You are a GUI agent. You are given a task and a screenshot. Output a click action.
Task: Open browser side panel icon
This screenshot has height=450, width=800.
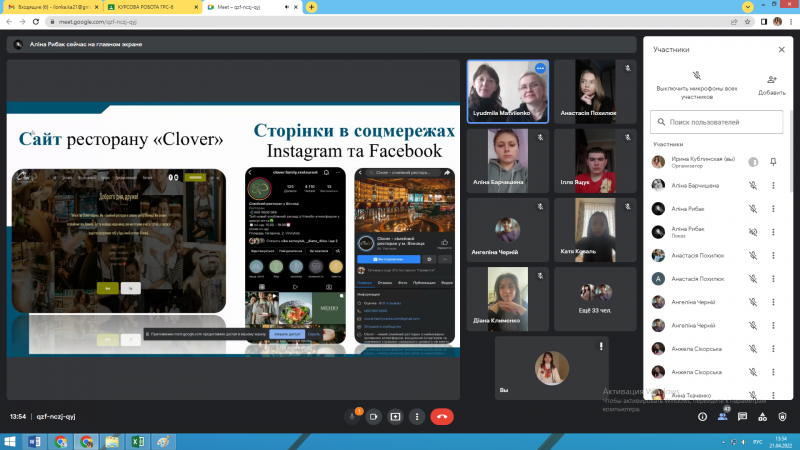click(764, 21)
